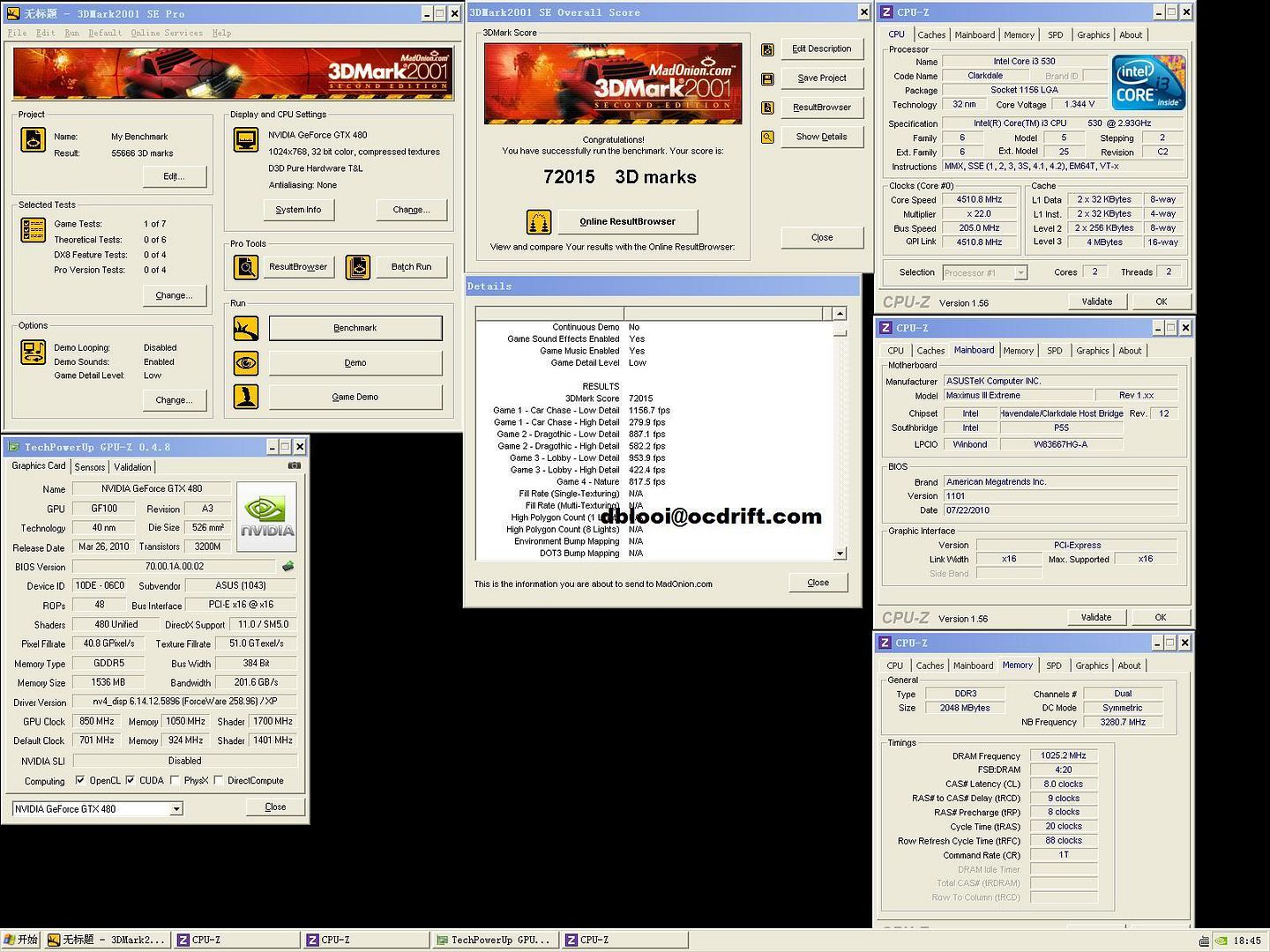Switch to the Sensors tab in GPU-Z

tap(90, 467)
